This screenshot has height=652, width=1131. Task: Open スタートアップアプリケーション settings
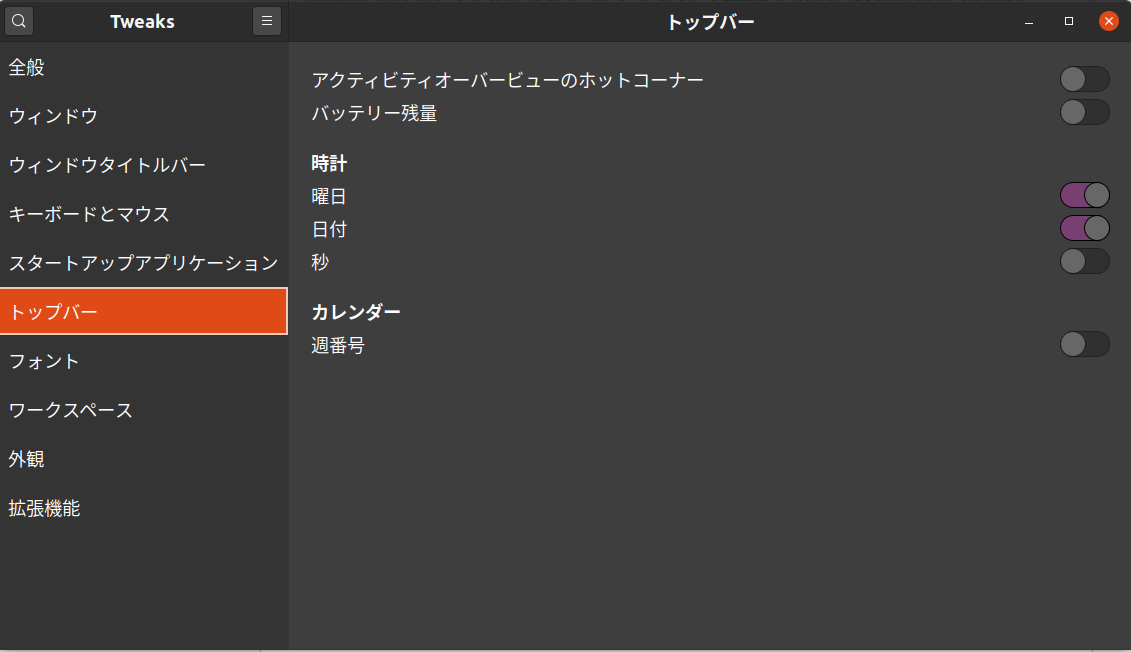[x=144, y=263]
